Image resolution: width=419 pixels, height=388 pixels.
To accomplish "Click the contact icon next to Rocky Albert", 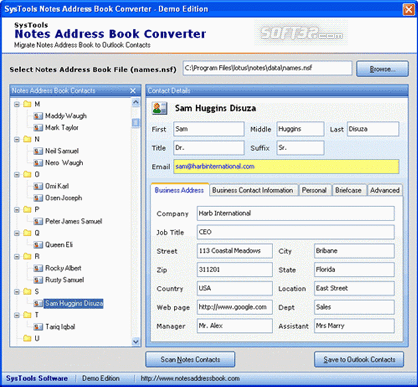I will click(38, 268).
